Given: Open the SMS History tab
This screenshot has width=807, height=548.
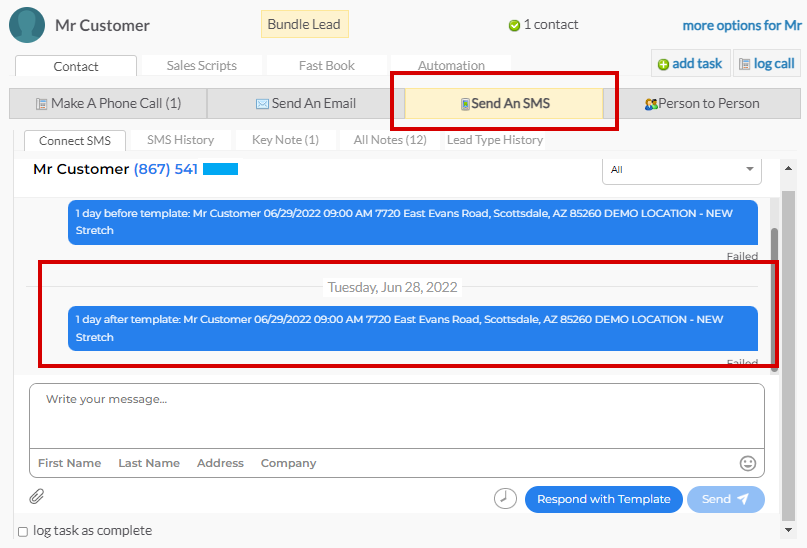Looking at the screenshot, I should (x=180, y=140).
